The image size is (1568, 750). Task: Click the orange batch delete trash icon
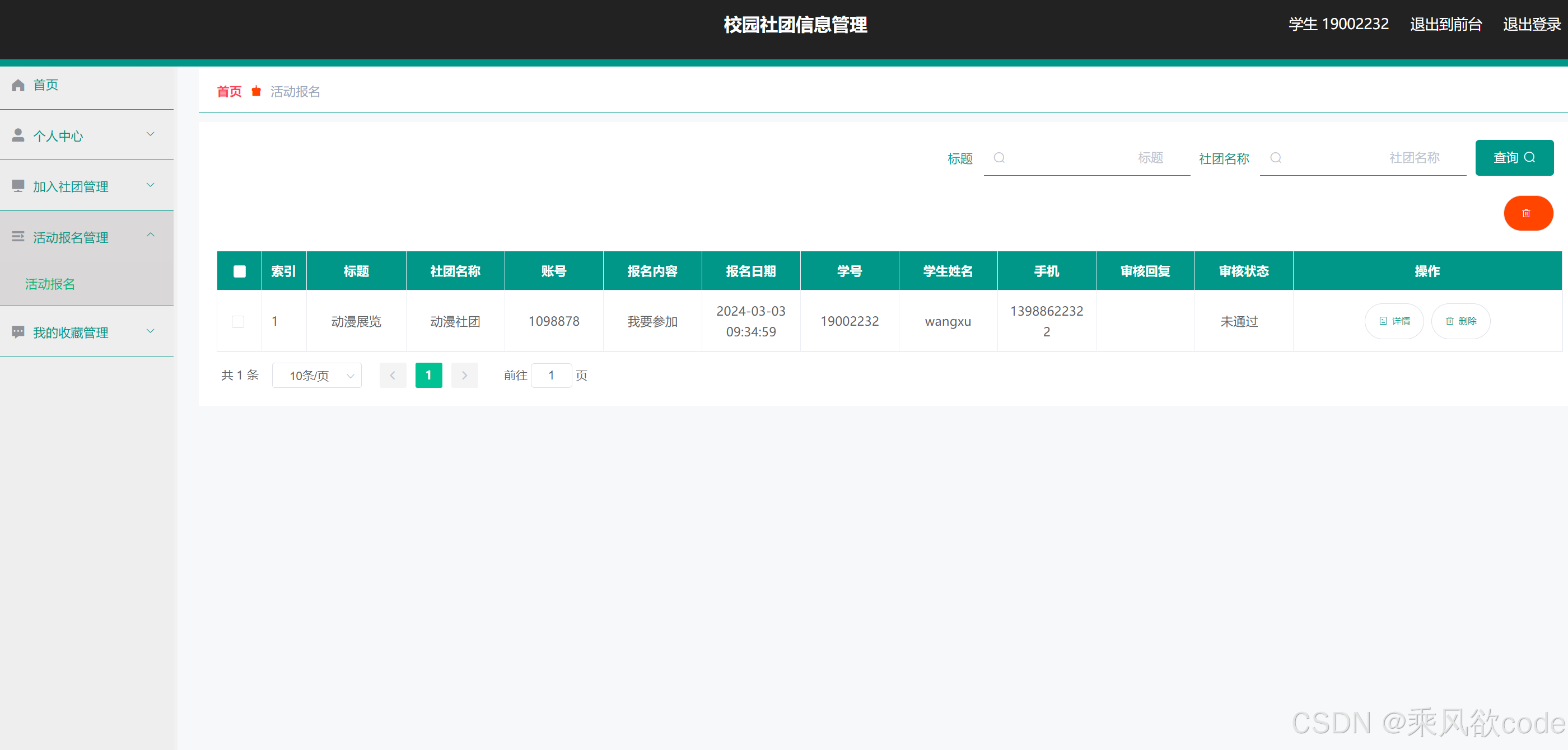coord(1528,213)
